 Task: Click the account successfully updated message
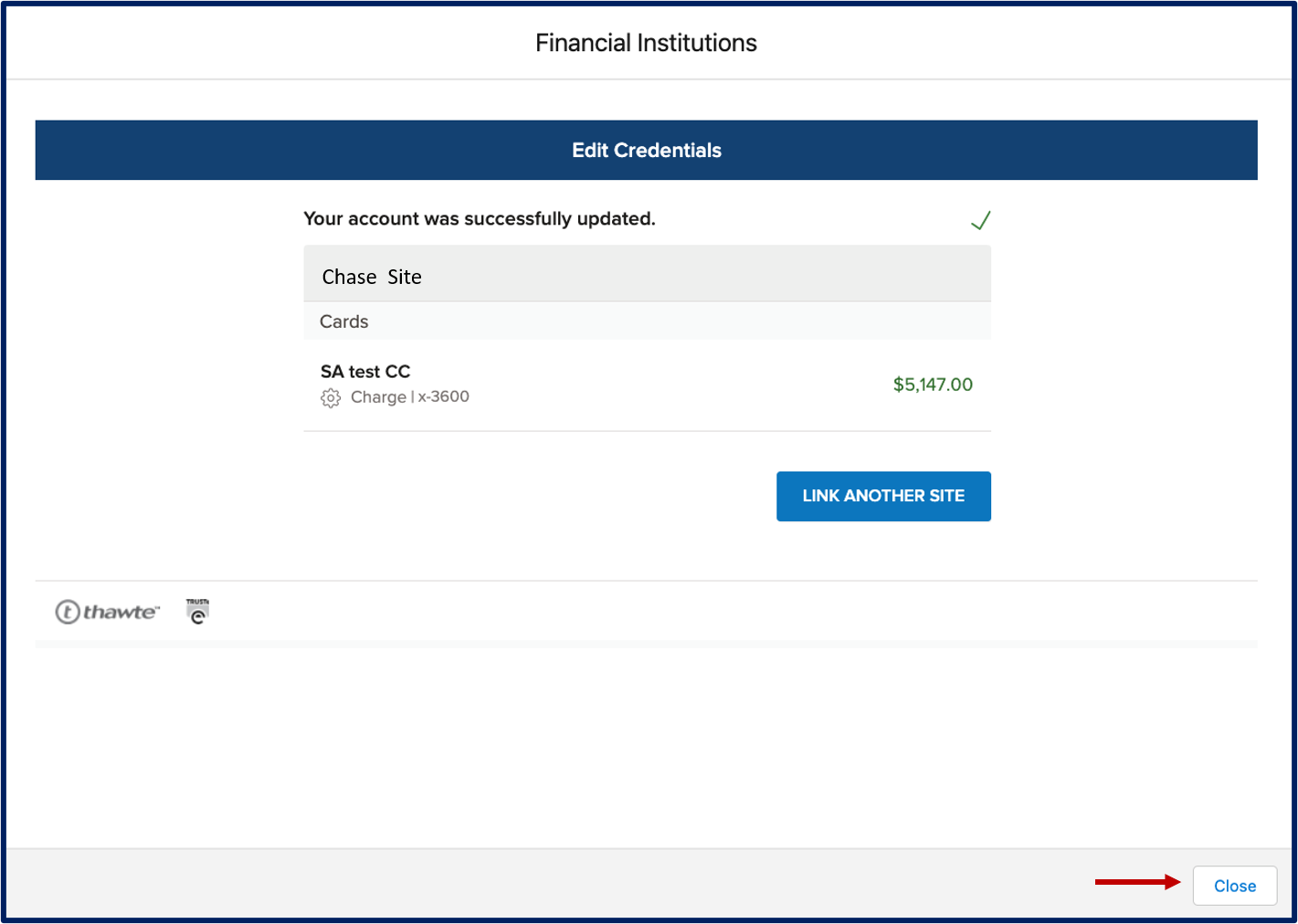480,219
